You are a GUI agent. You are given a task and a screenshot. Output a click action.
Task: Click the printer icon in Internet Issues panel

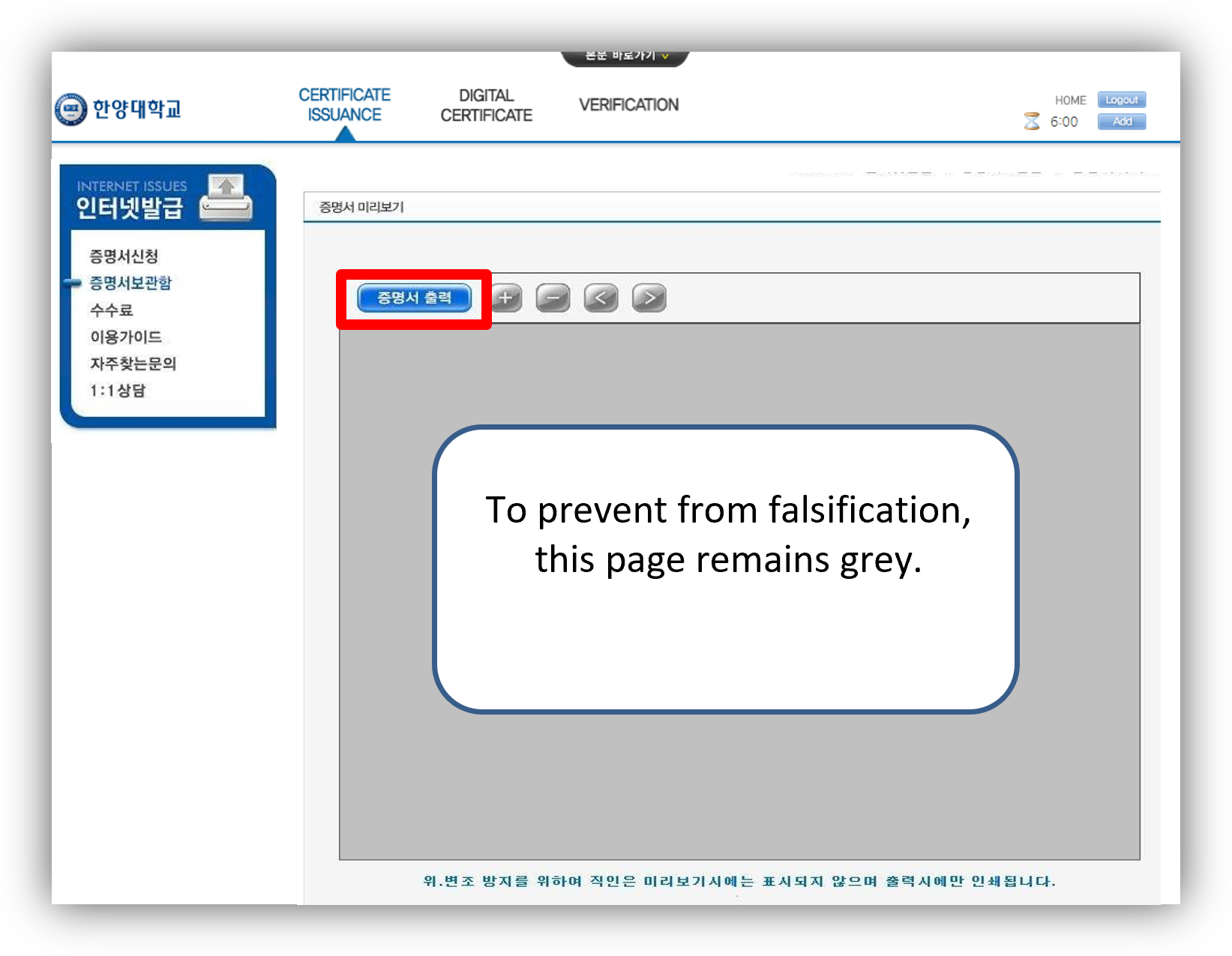226,198
